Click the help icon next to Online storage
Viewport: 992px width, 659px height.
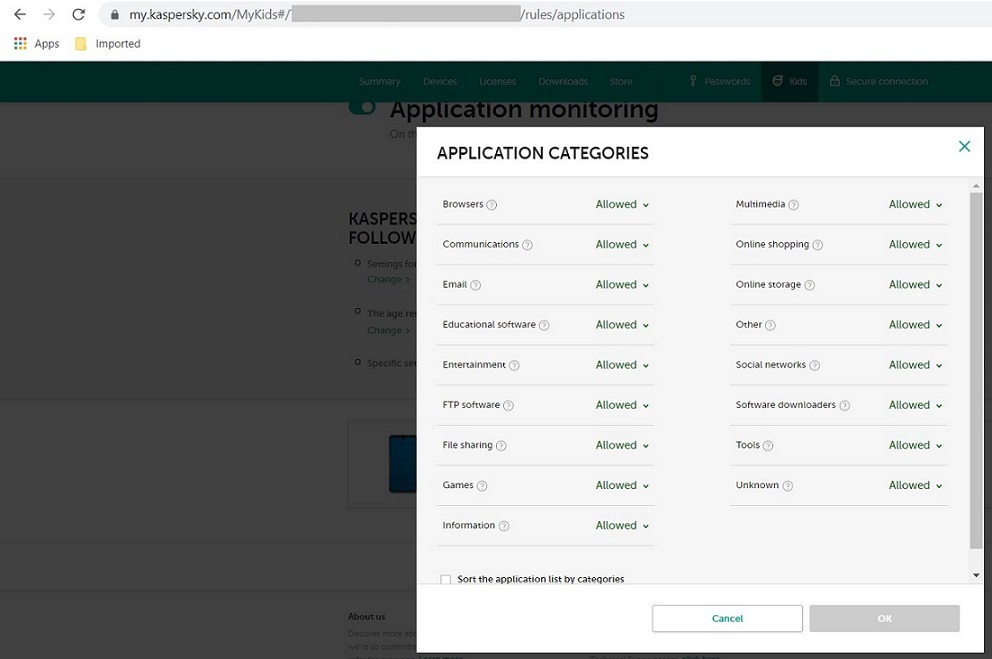[809, 285]
